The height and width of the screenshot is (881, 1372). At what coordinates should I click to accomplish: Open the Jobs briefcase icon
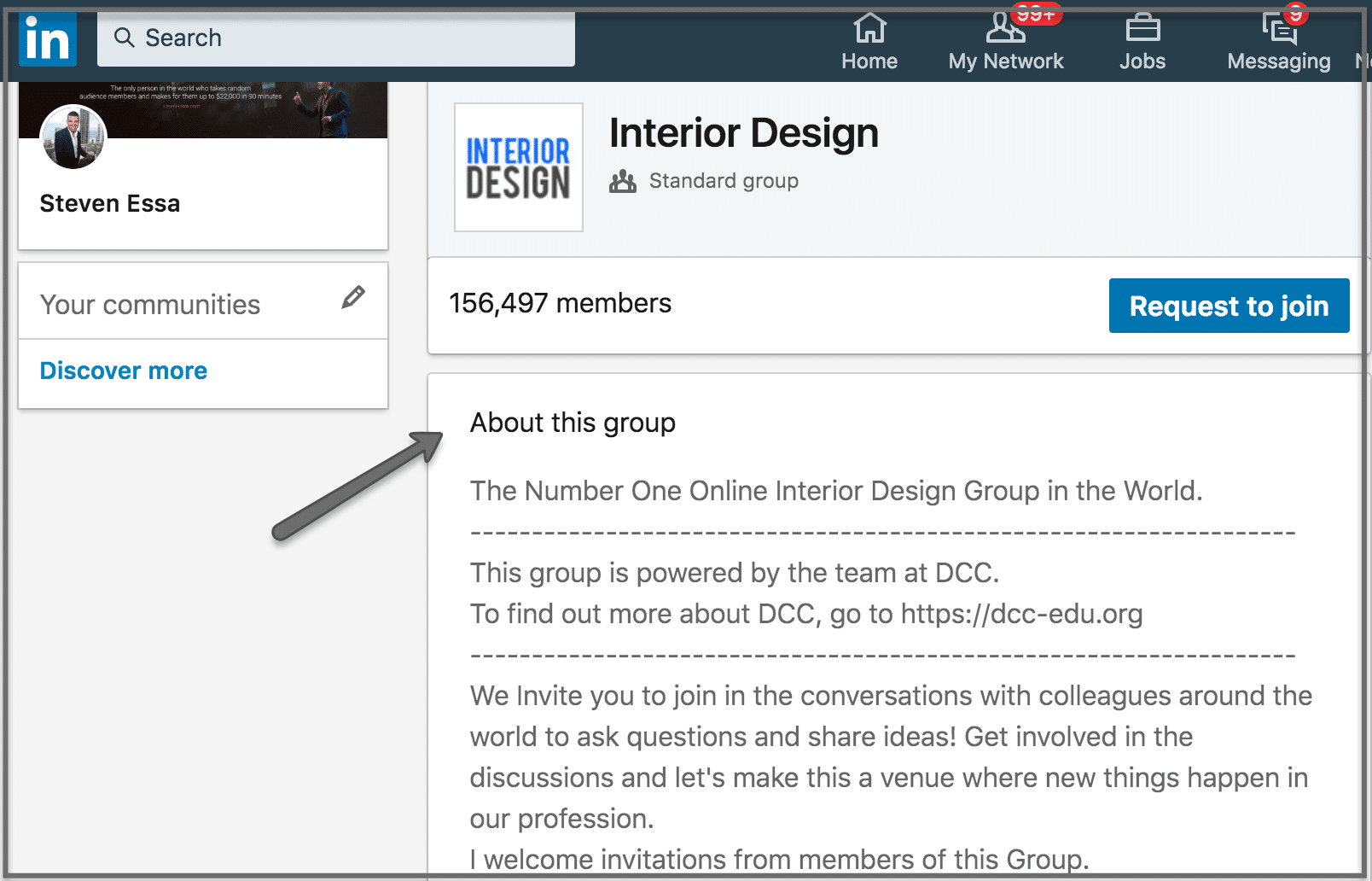(x=1142, y=28)
